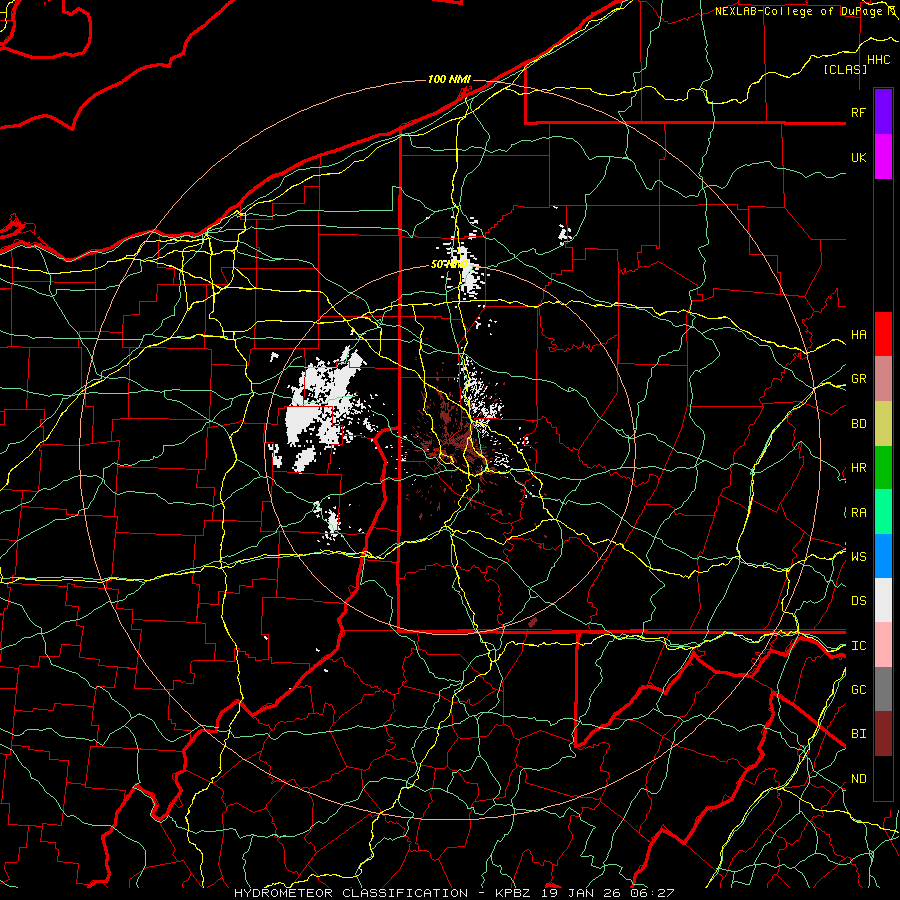This screenshot has height=900, width=900.
Task: Click the 100 NMI range ring label
Action: pyautogui.click(x=449, y=79)
